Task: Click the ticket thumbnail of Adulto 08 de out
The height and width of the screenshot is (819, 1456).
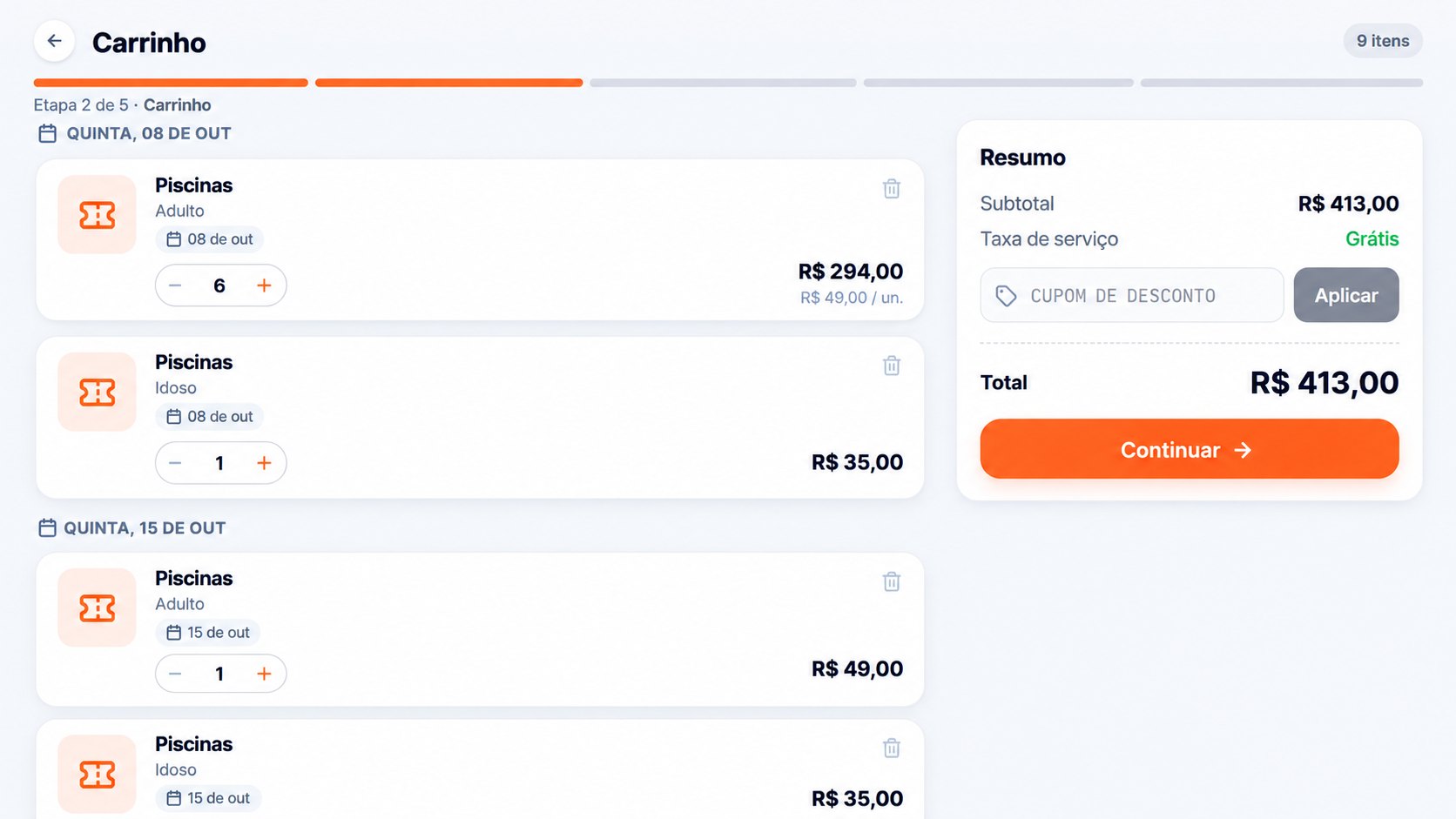Action: tap(97, 215)
